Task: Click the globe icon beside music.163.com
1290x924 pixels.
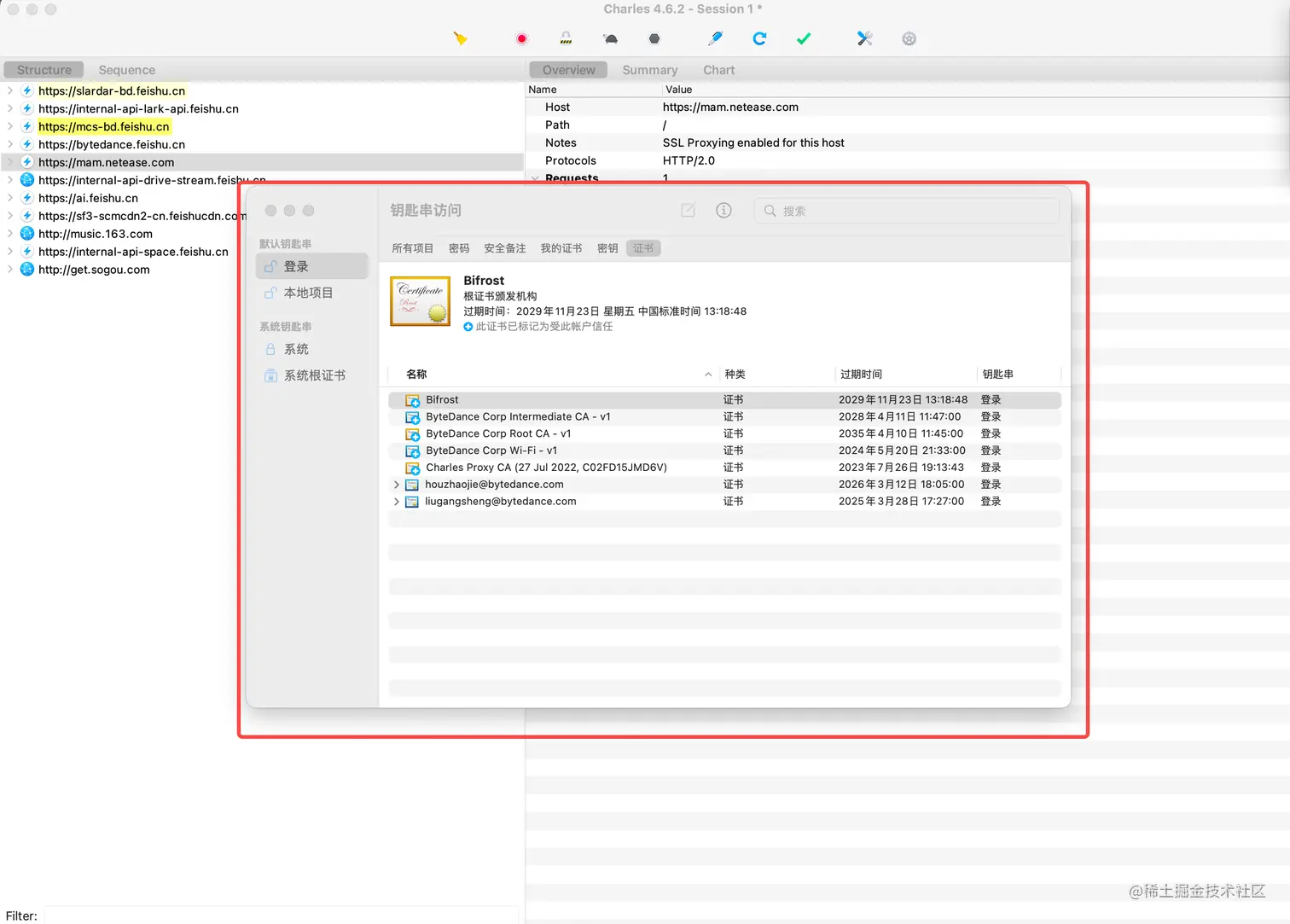Action: pos(27,234)
